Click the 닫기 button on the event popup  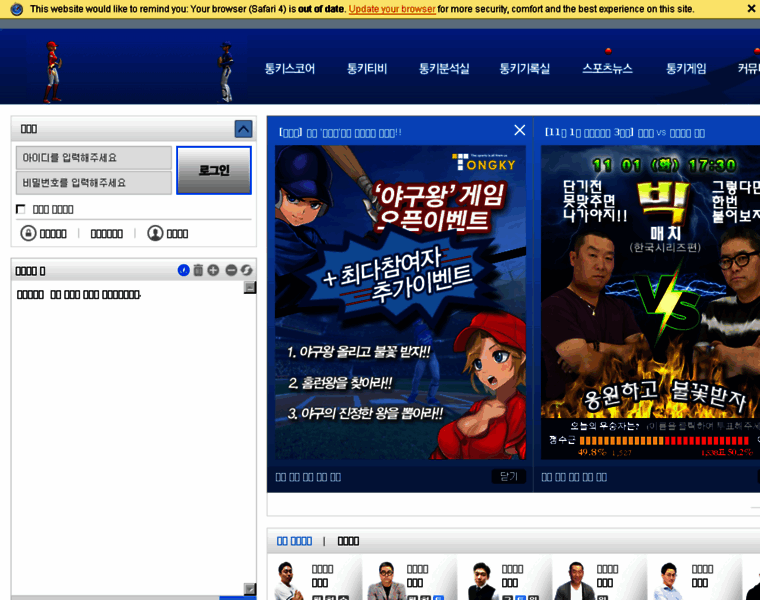click(509, 476)
